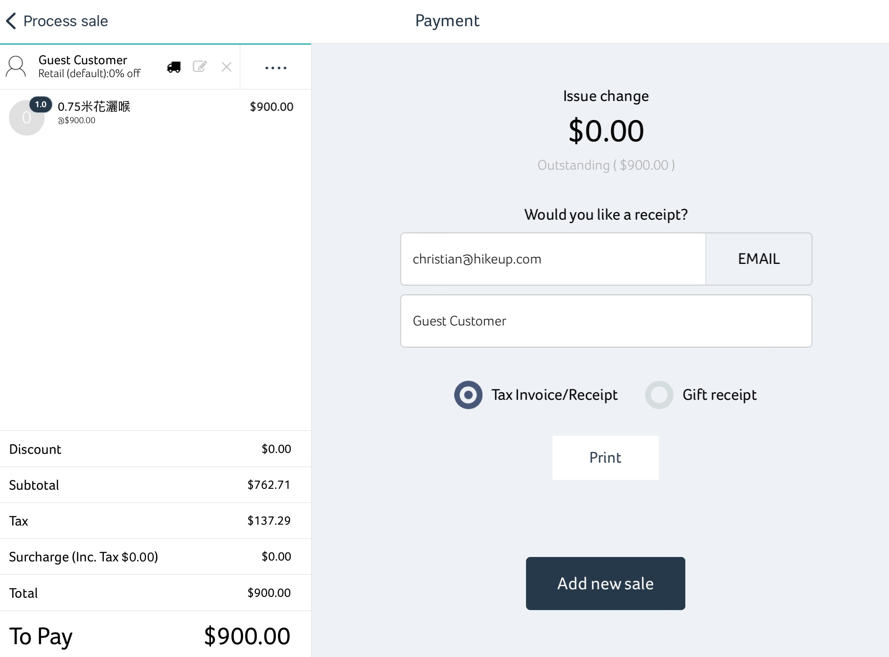Remove Guest Customer with X icon
This screenshot has height=657, width=889.
click(x=226, y=67)
